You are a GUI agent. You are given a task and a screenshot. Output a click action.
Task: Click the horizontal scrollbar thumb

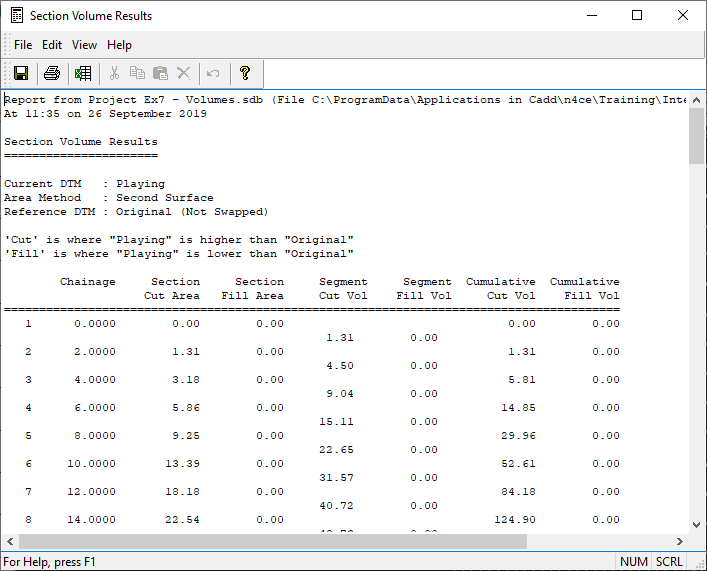point(273,541)
